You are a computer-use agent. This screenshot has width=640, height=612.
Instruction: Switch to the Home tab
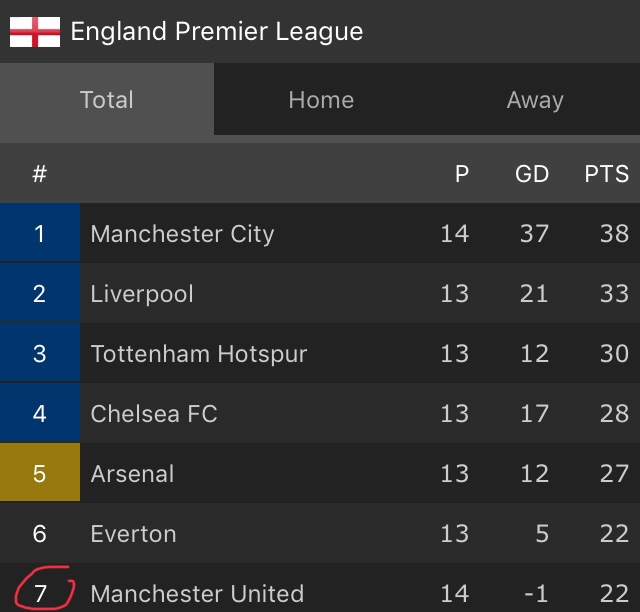[x=321, y=100]
